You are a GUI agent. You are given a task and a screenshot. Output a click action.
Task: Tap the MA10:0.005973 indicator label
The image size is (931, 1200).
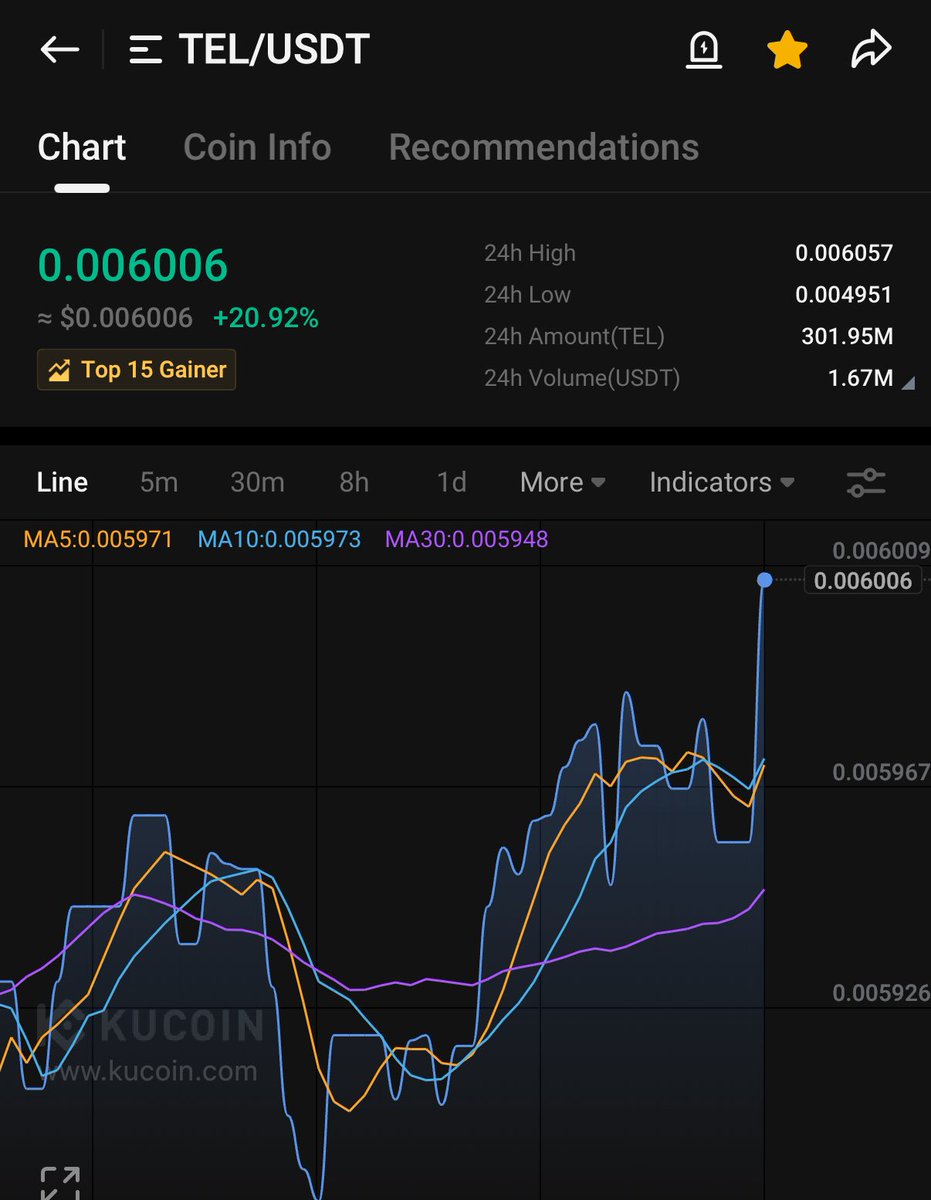[279, 540]
